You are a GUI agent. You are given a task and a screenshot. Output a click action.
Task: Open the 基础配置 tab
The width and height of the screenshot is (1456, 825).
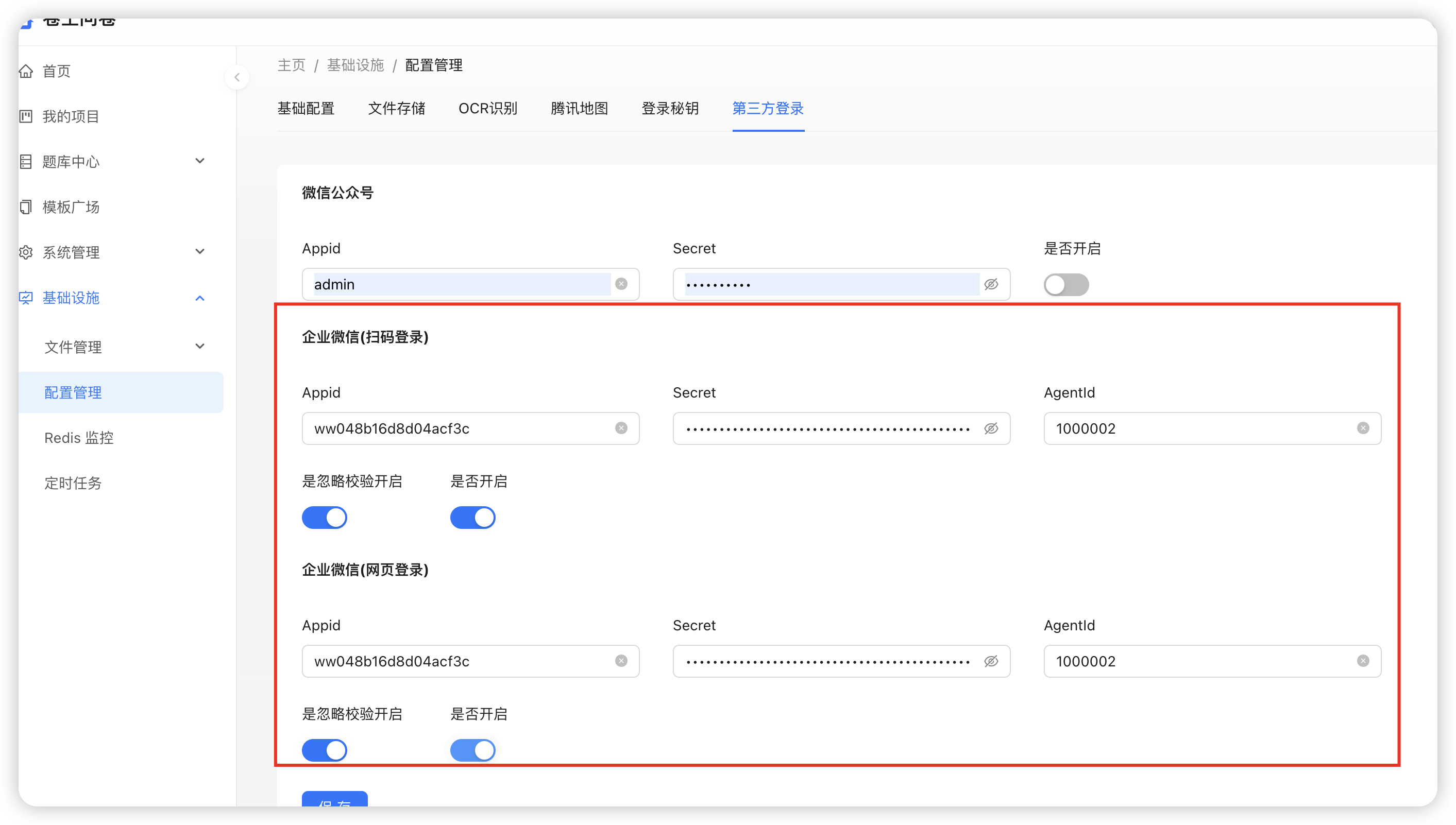(306, 108)
